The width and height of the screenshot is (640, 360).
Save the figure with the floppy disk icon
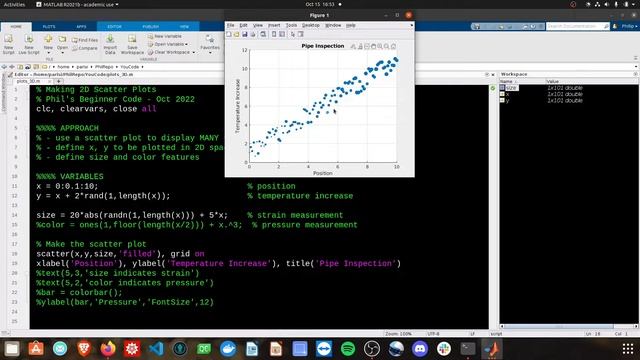coord(244,34)
